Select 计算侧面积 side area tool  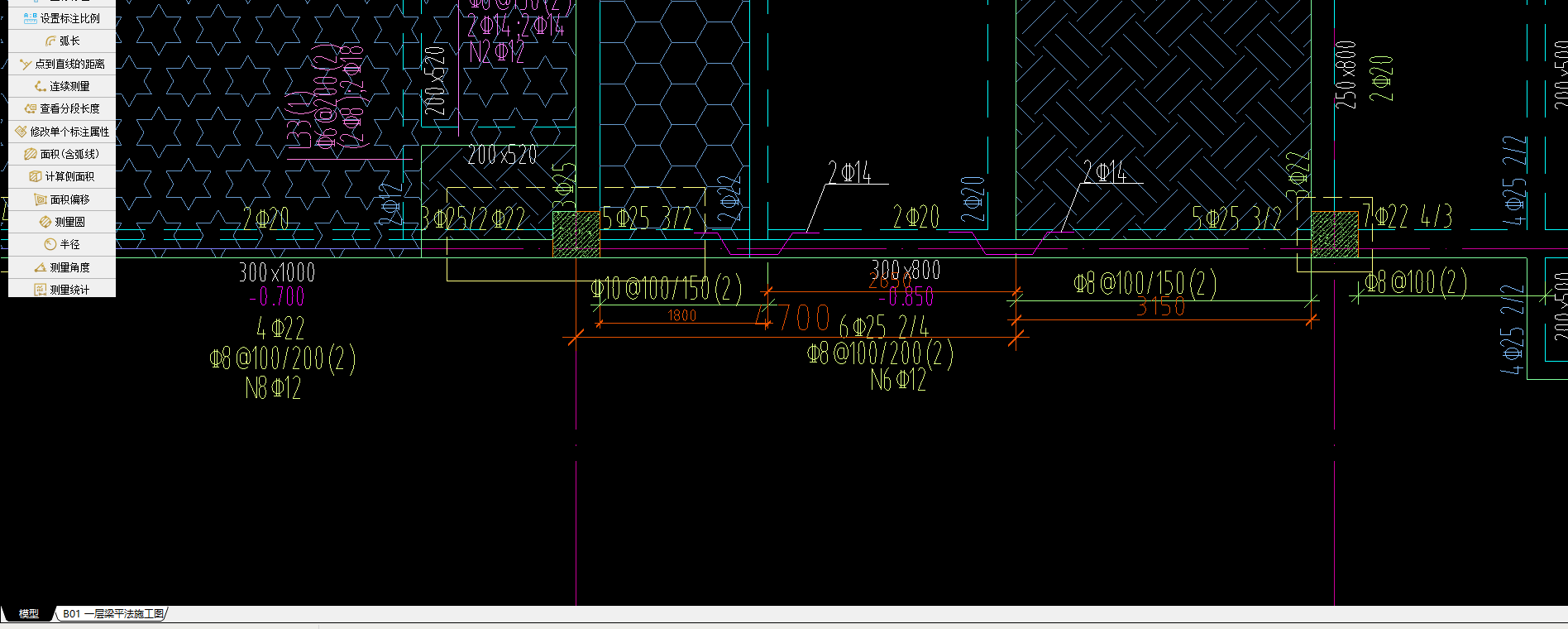pyautogui.click(x=62, y=176)
